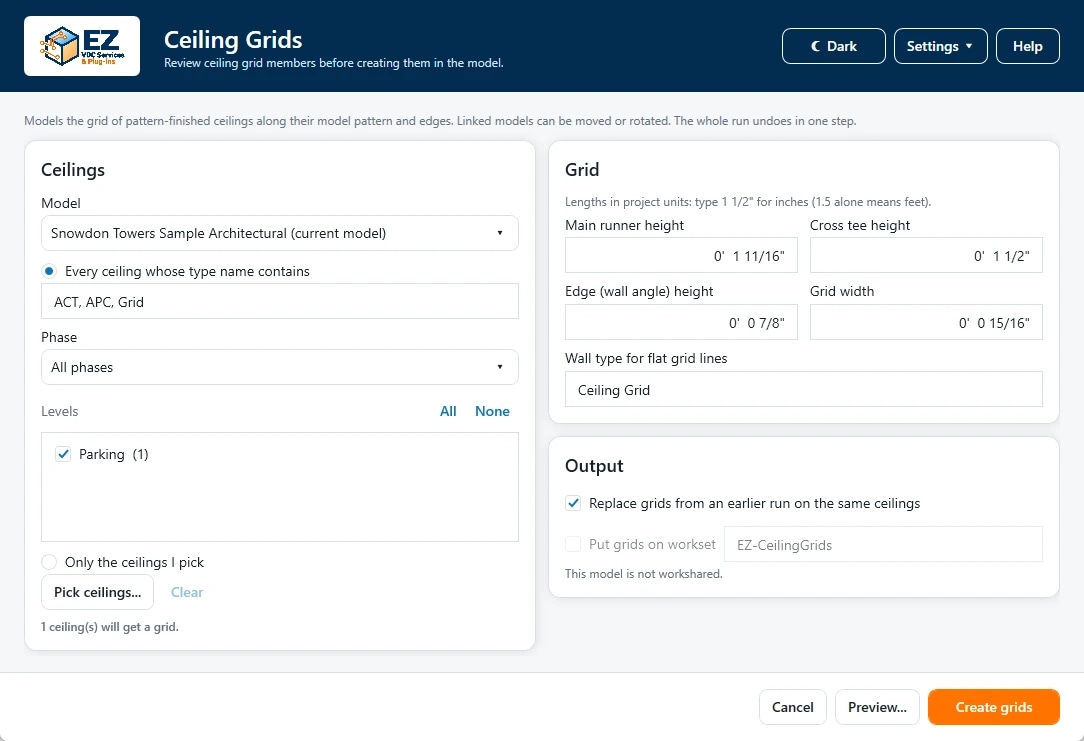Switch to Dark theme
This screenshot has width=1084, height=741.
(833, 46)
